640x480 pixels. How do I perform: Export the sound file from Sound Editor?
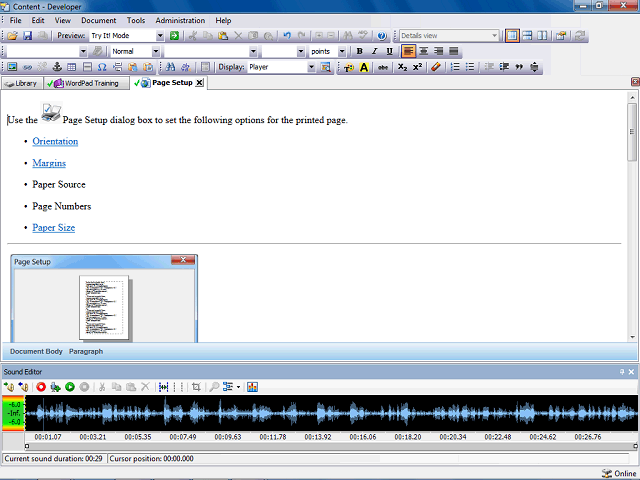point(24,387)
